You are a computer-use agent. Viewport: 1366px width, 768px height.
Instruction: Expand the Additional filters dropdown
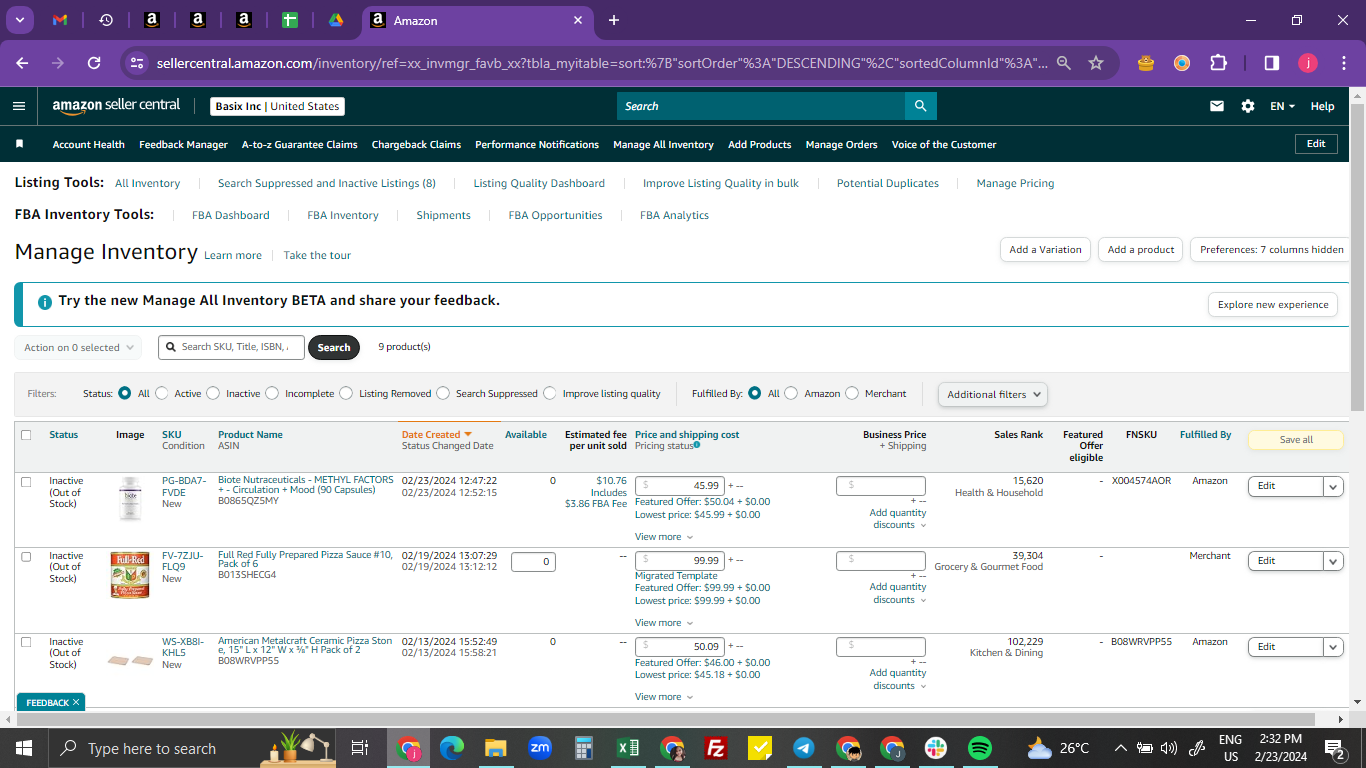click(992, 394)
